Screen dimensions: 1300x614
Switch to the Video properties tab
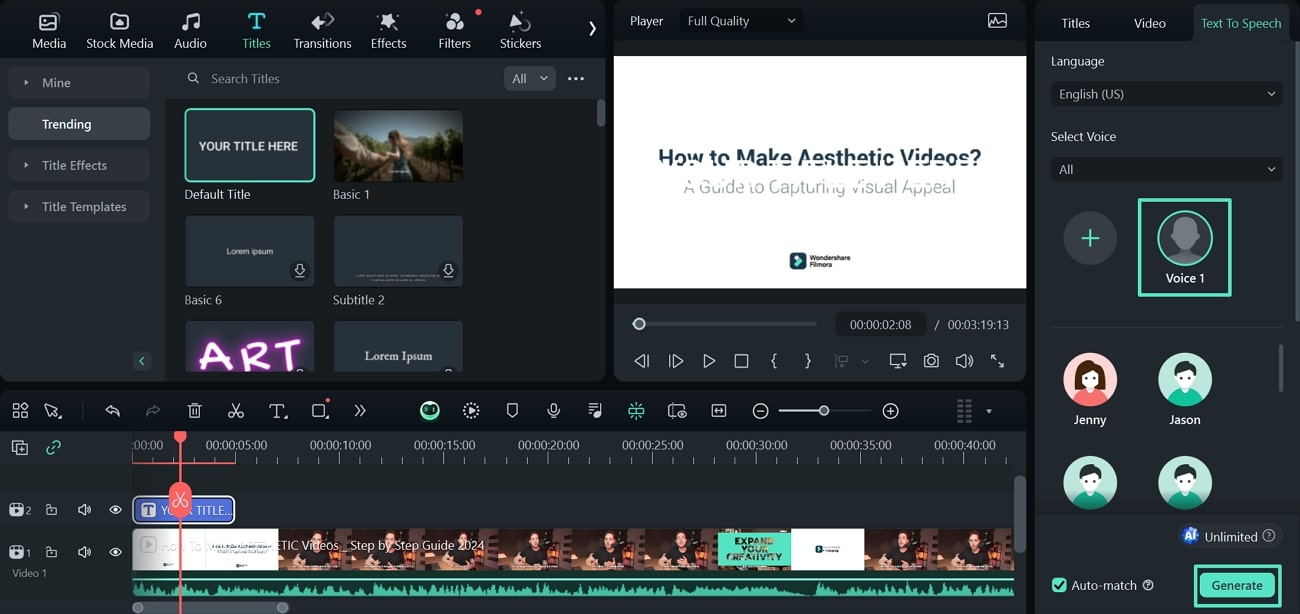pyautogui.click(x=1150, y=23)
